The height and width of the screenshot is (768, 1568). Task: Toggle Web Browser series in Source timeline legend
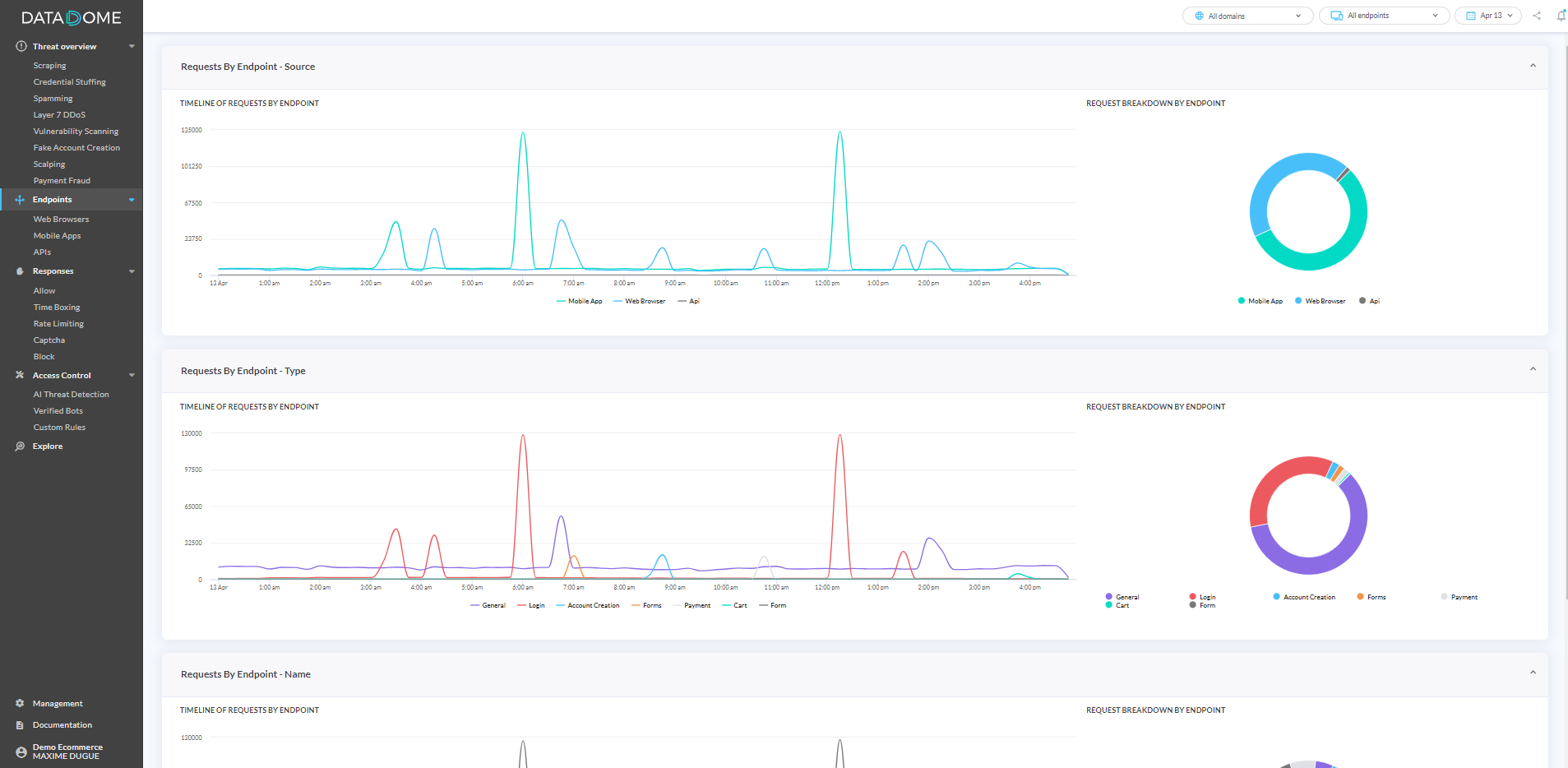[x=639, y=301]
